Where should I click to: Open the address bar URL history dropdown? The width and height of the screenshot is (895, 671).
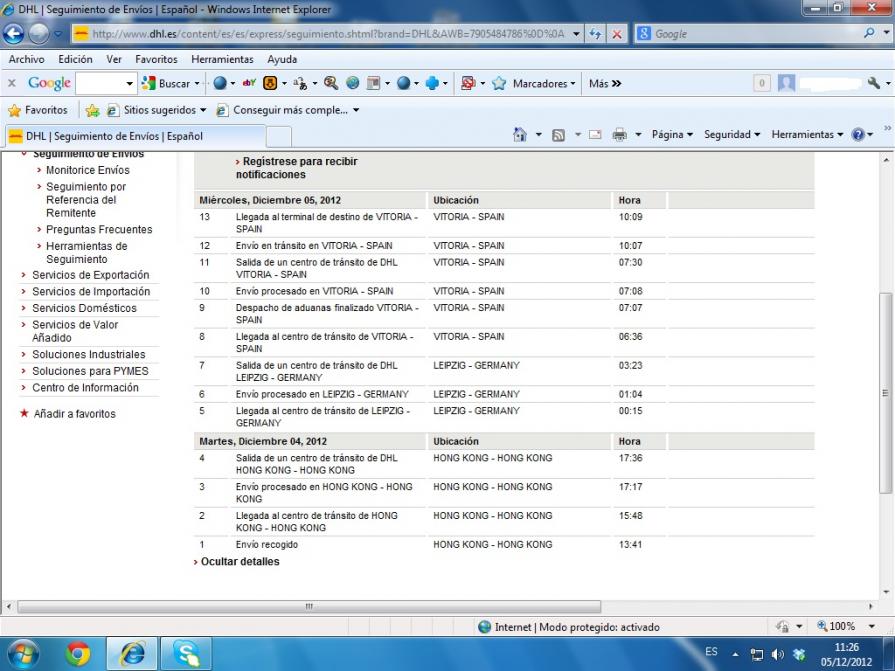(576, 34)
